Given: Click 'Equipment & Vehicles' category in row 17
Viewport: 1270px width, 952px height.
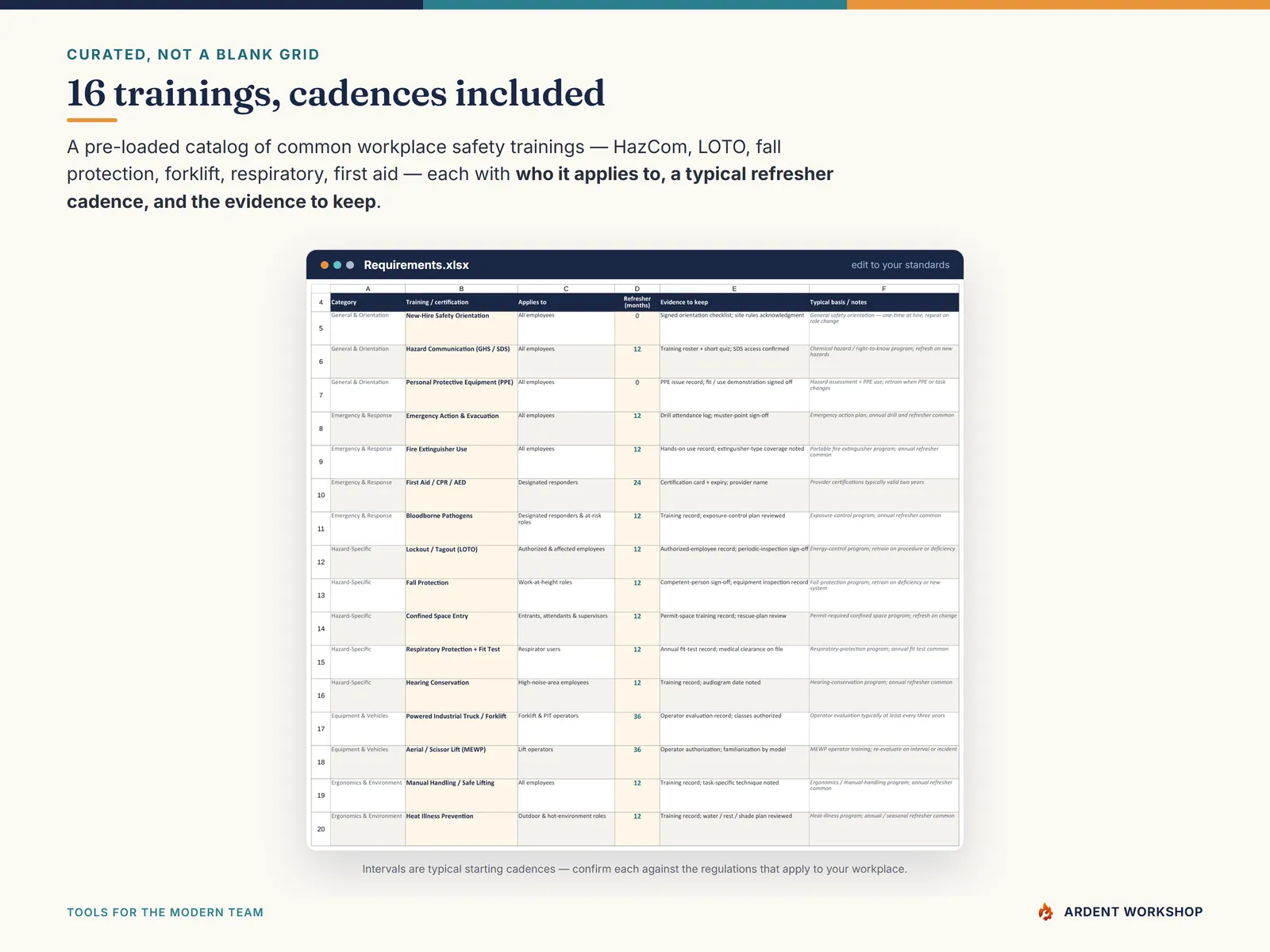Looking at the screenshot, I should (368, 728).
